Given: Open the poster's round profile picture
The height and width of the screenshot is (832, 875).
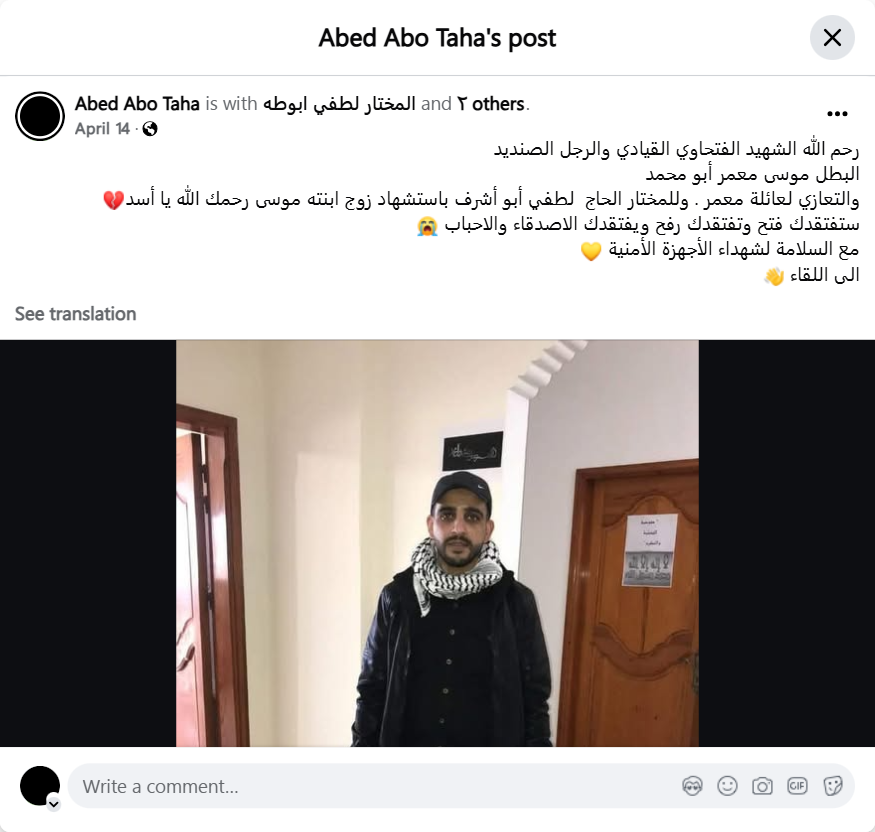Looking at the screenshot, I should coord(40,116).
